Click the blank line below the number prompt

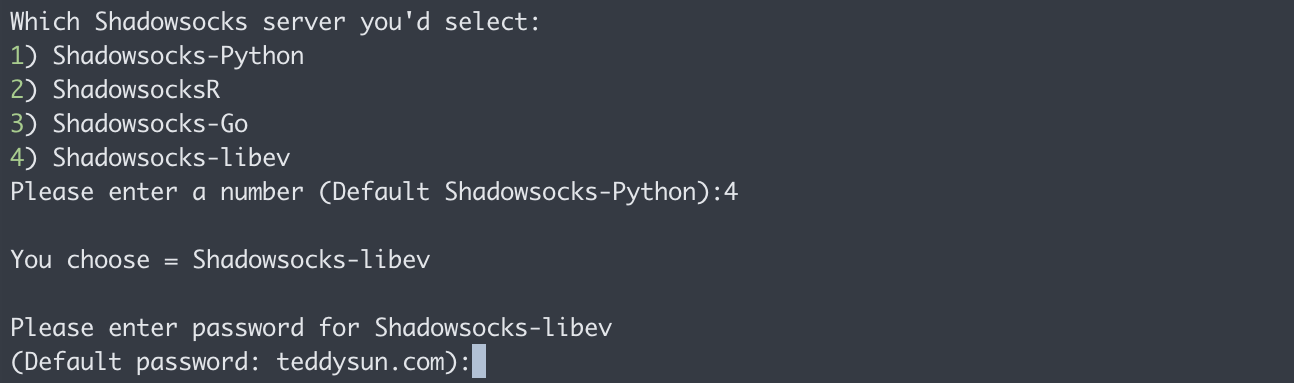[x=647, y=226]
